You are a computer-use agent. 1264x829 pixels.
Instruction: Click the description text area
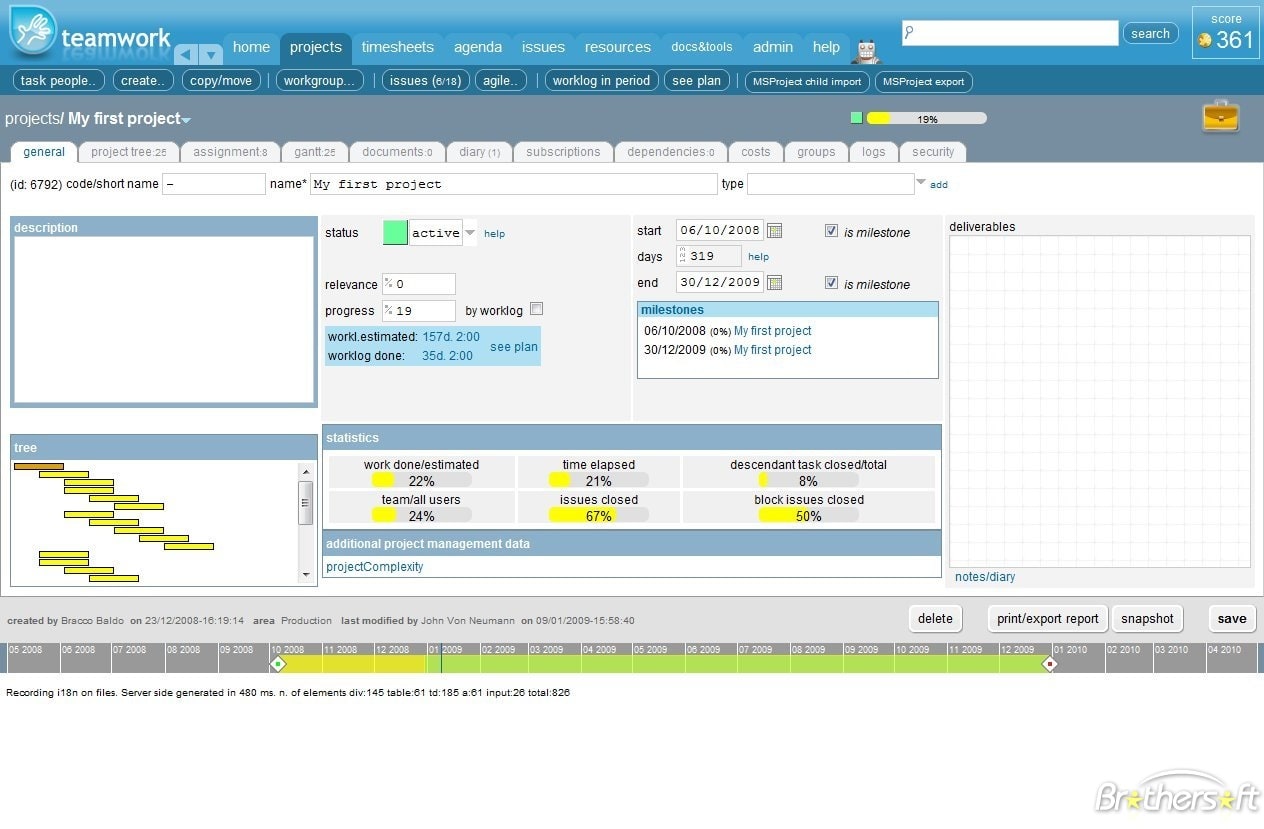tap(164, 320)
